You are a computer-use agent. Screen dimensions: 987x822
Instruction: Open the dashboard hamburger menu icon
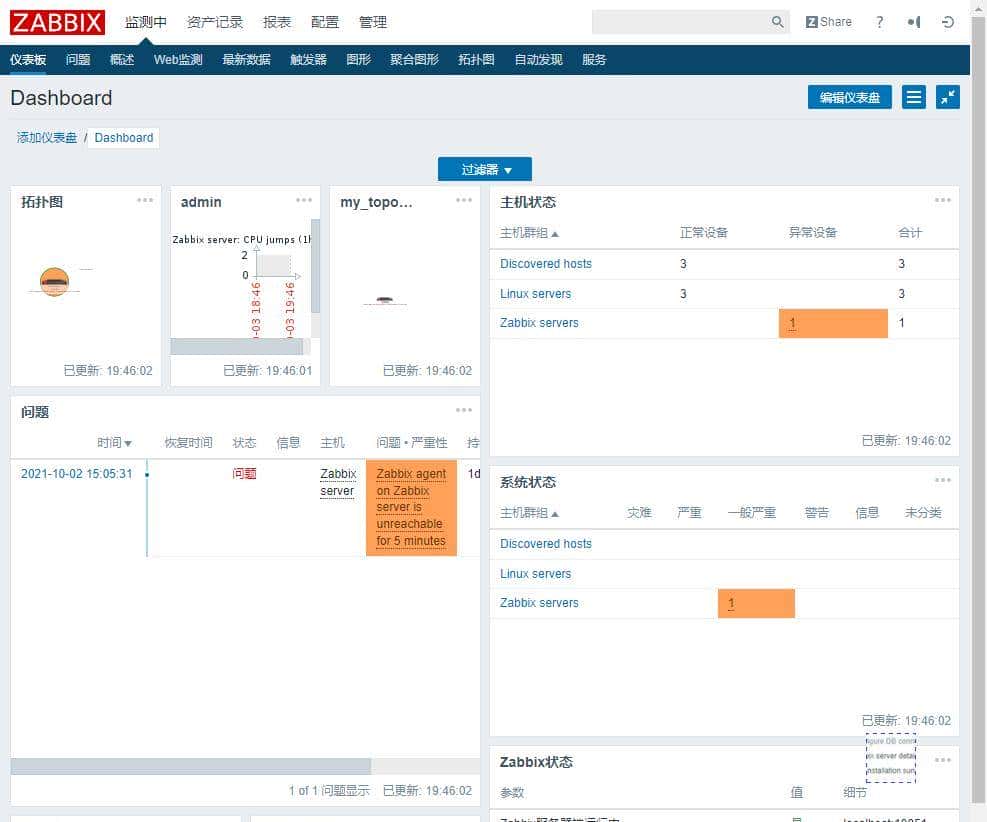point(914,97)
